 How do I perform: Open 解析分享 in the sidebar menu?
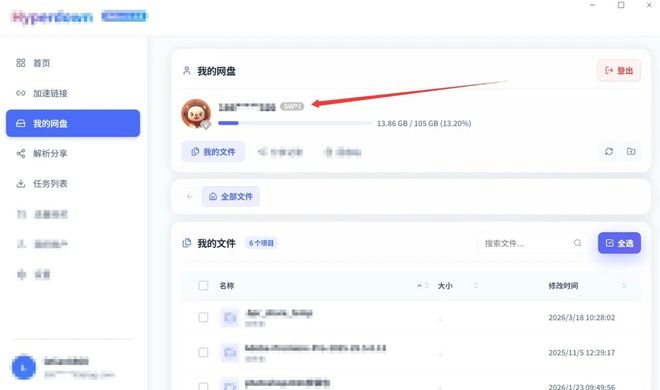[x=73, y=154]
